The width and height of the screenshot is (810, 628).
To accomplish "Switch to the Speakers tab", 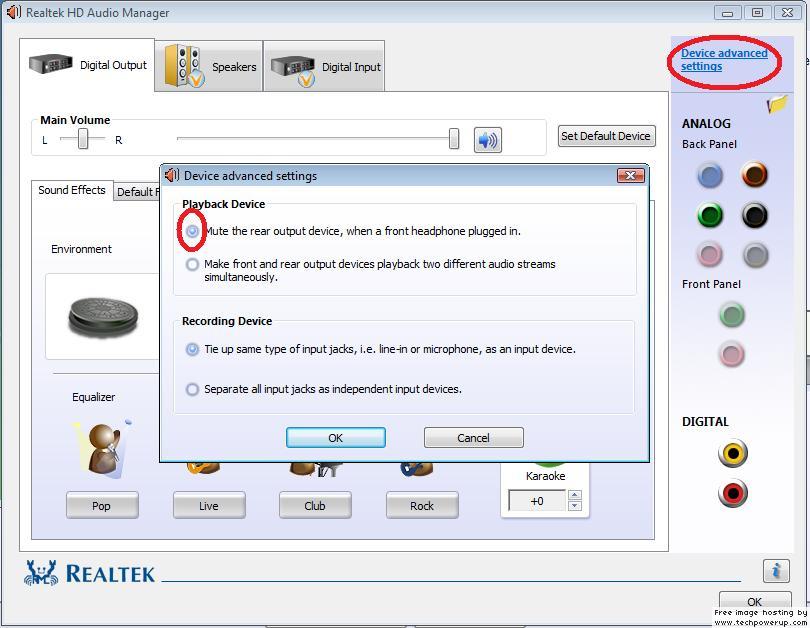I will pyautogui.click(x=209, y=67).
